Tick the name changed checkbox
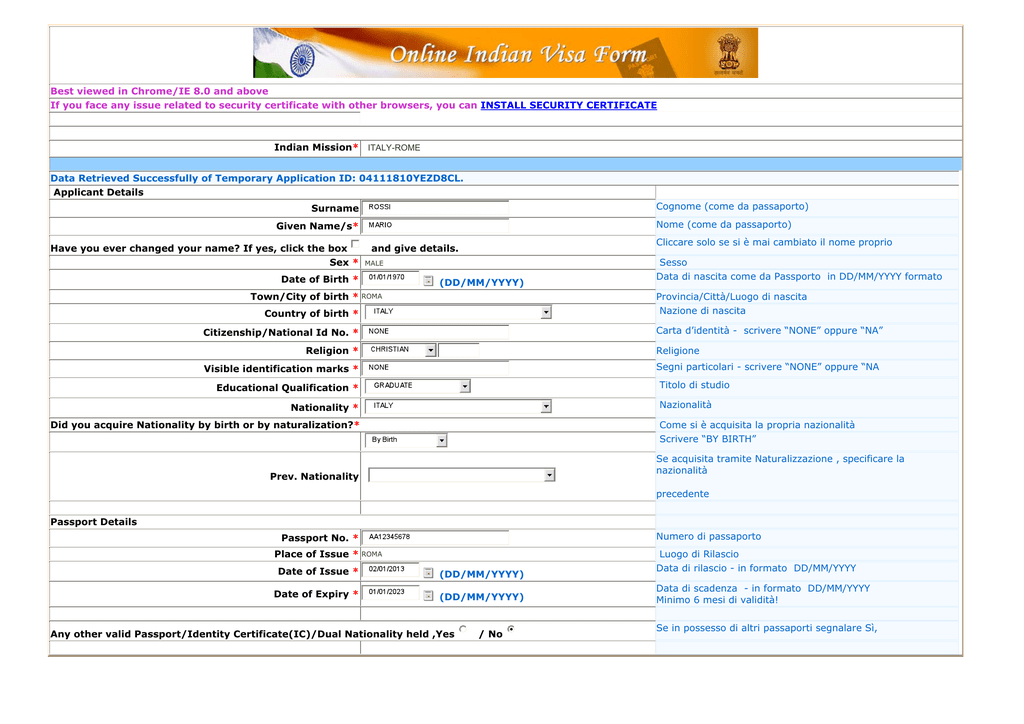 pos(355,244)
